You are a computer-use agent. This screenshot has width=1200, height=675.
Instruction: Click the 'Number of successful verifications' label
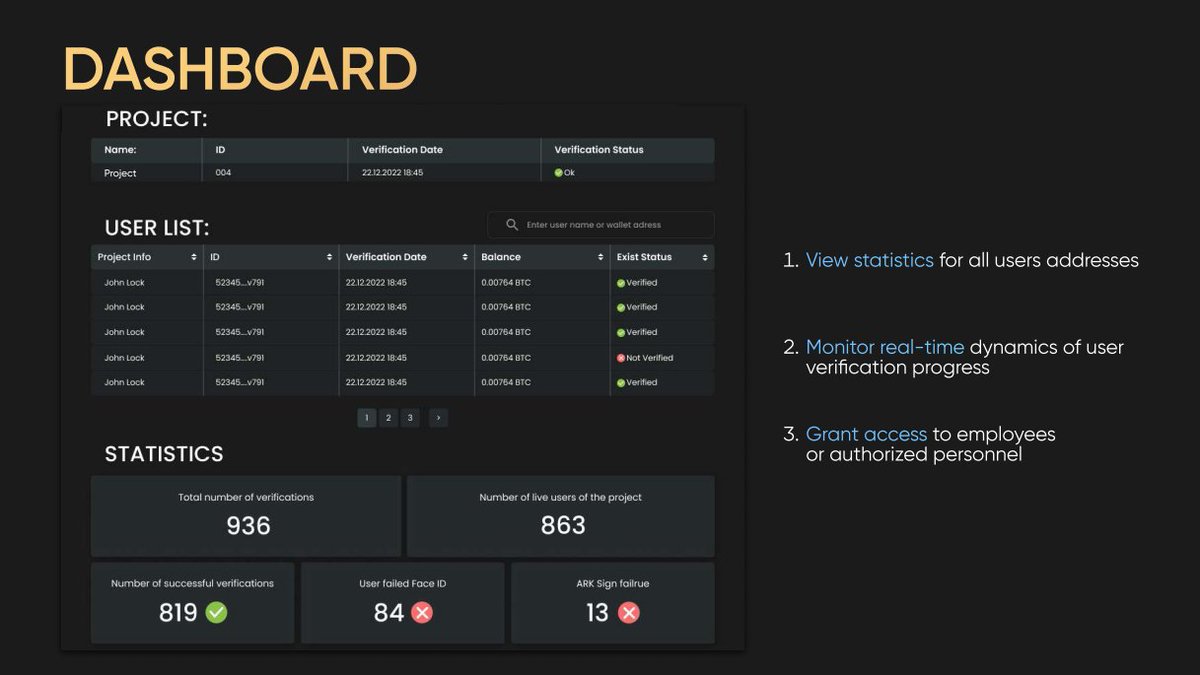click(192, 583)
